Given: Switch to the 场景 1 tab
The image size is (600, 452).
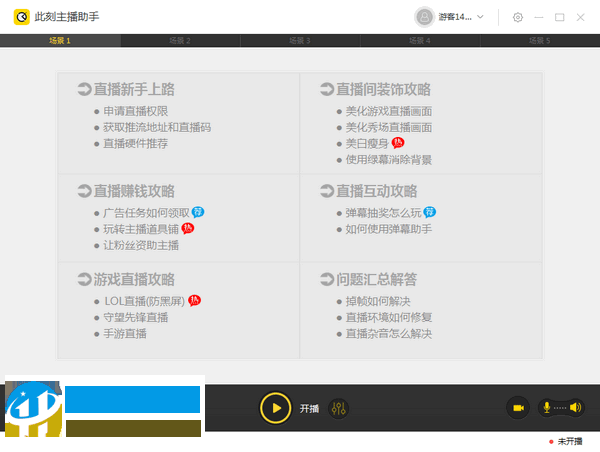Looking at the screenshot, I should [x=60, y=41].
